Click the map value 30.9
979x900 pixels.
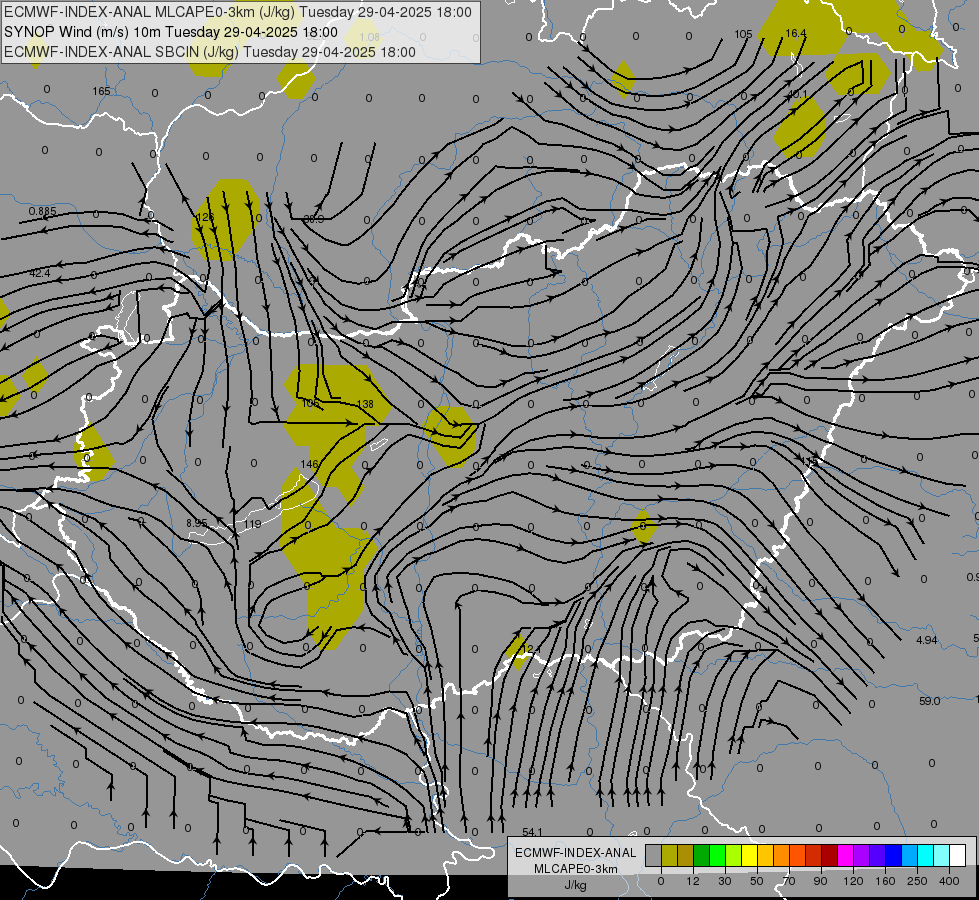(x=314, y=219)
